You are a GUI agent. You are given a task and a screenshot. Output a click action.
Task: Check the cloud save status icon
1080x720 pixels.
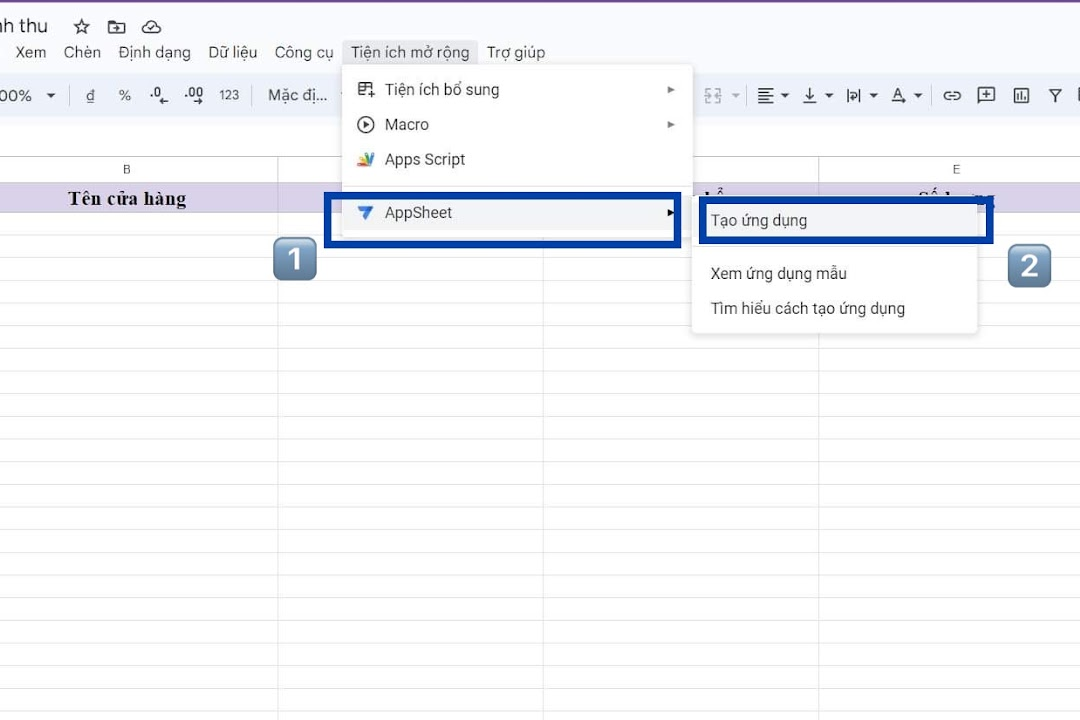pos(151,27)
